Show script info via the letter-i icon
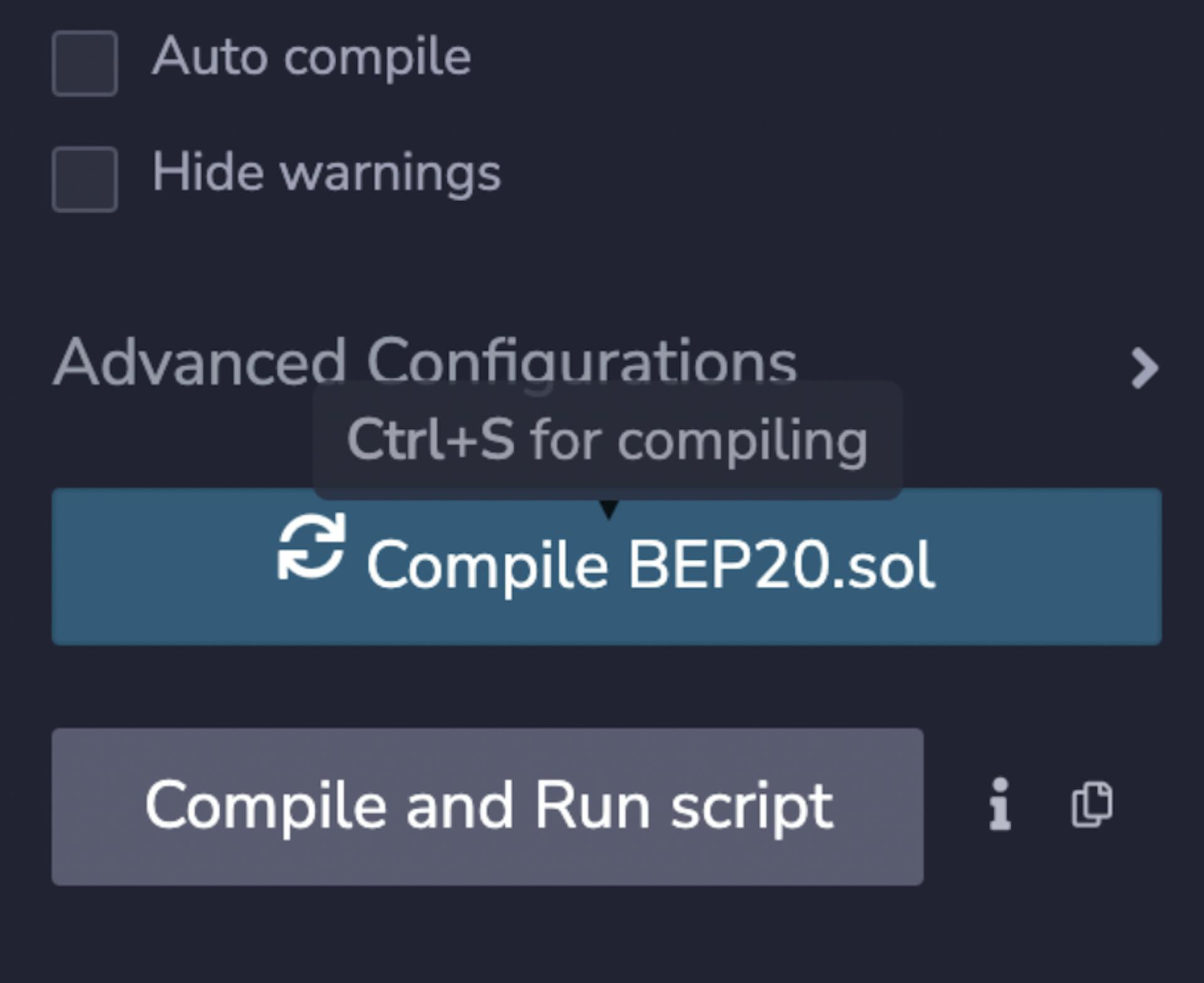This screenshot has height=983, width=1204. [x=1000, y=804]
